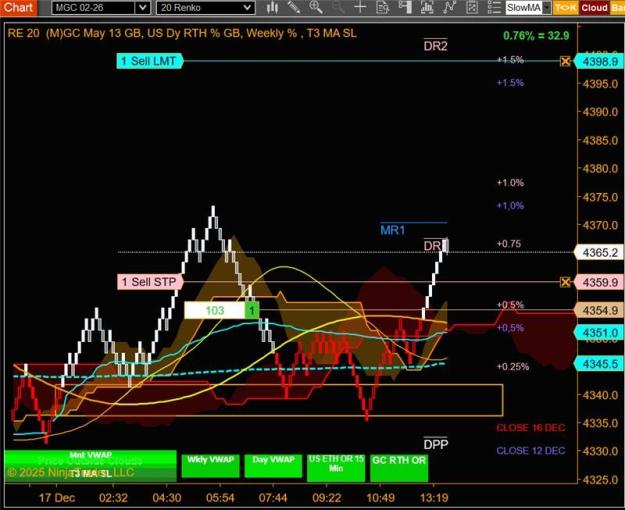Click the +0.25% level label

click(x=513, y=366)
